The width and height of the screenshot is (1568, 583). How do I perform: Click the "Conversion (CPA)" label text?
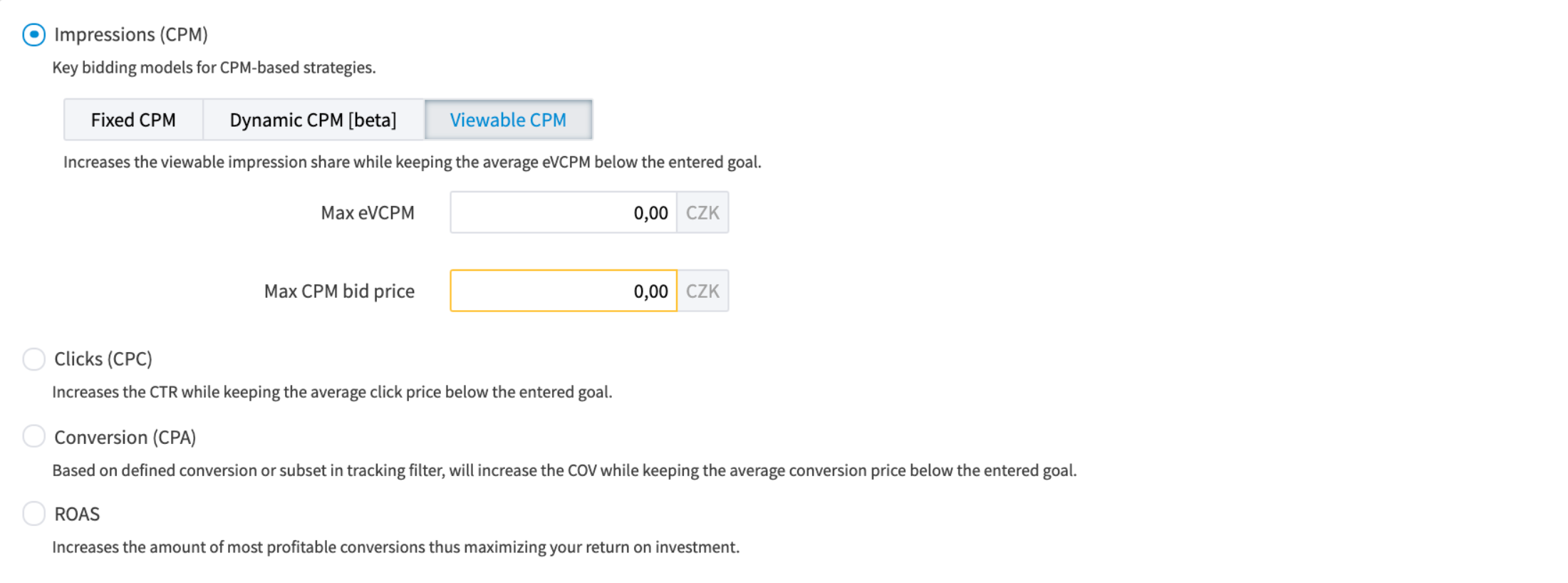pos(125,438)
